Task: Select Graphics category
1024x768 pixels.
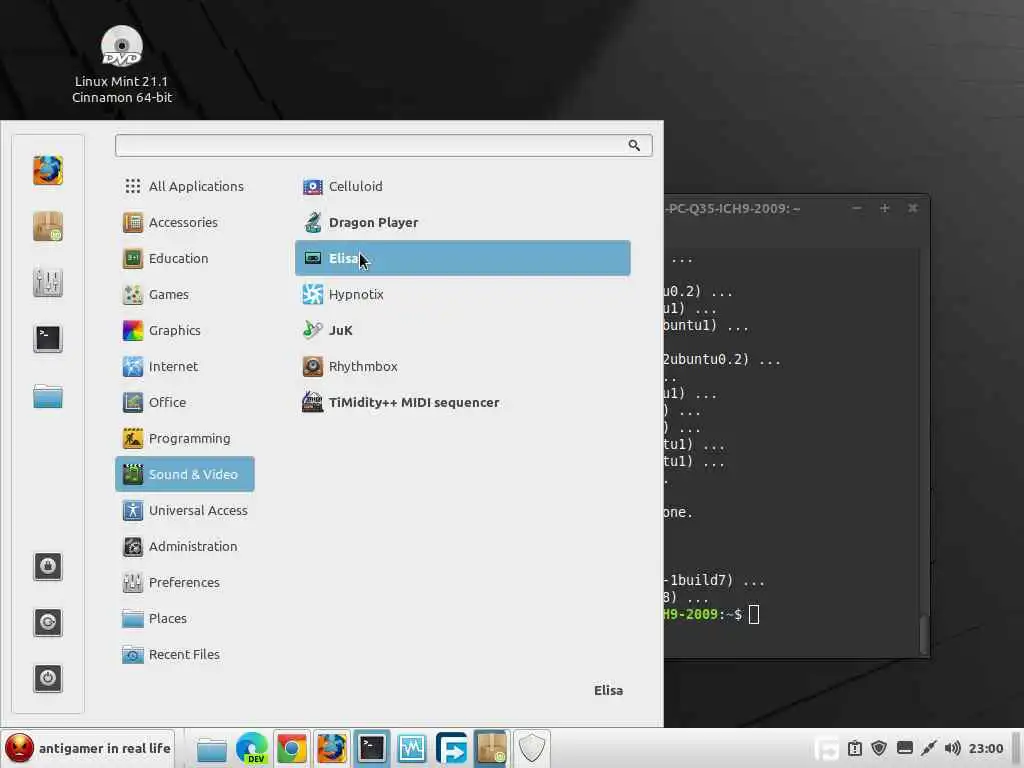Action: point(185,330)
